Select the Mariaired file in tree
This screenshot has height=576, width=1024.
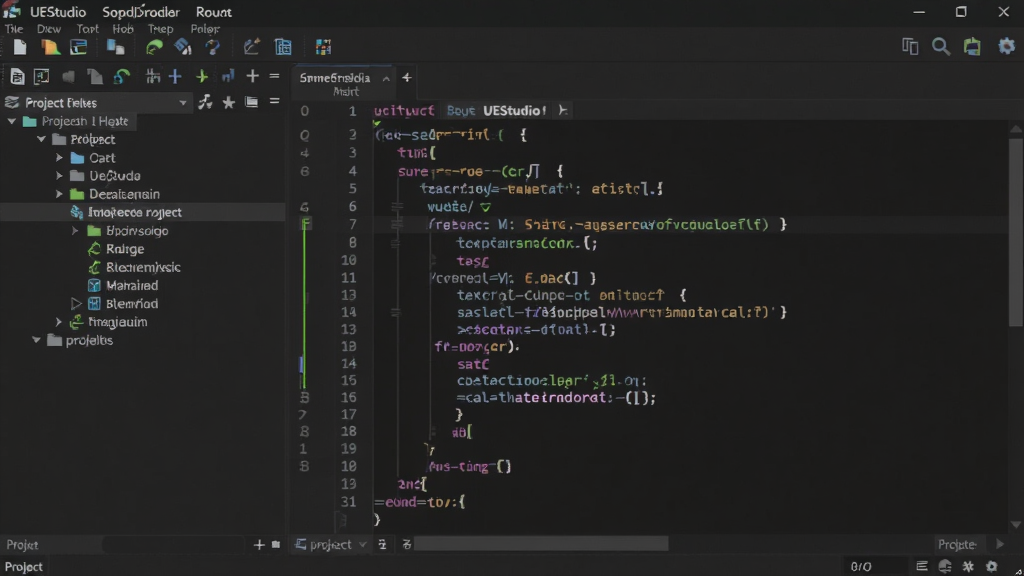132,285
